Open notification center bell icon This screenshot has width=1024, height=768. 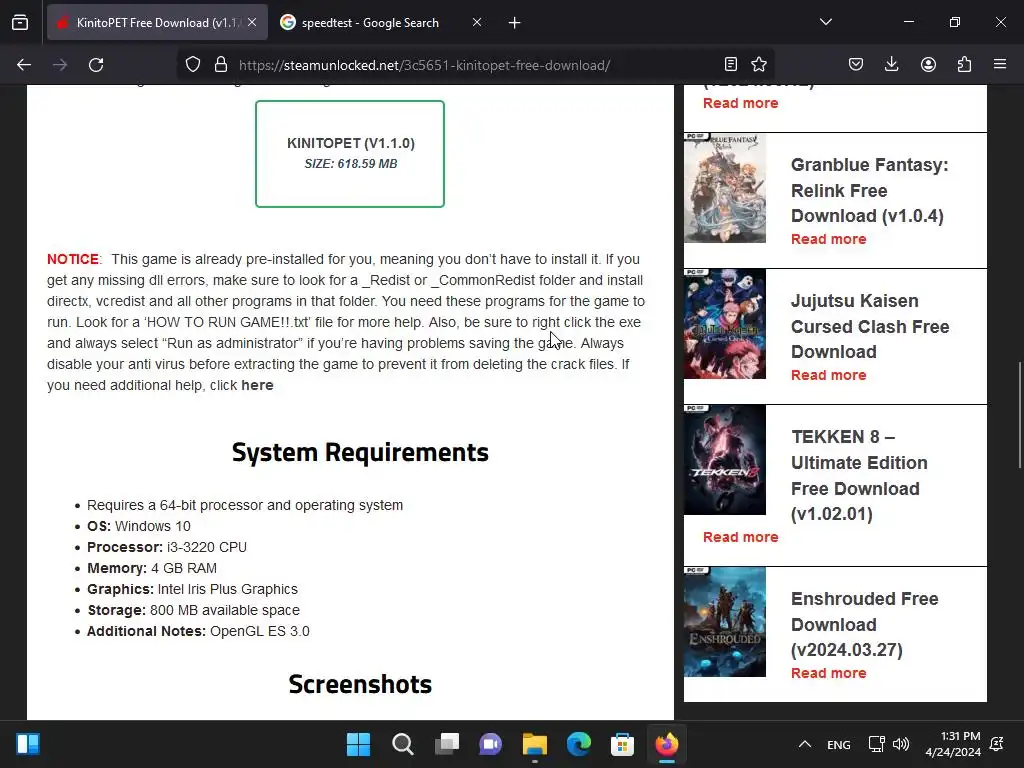pos(997,744)
